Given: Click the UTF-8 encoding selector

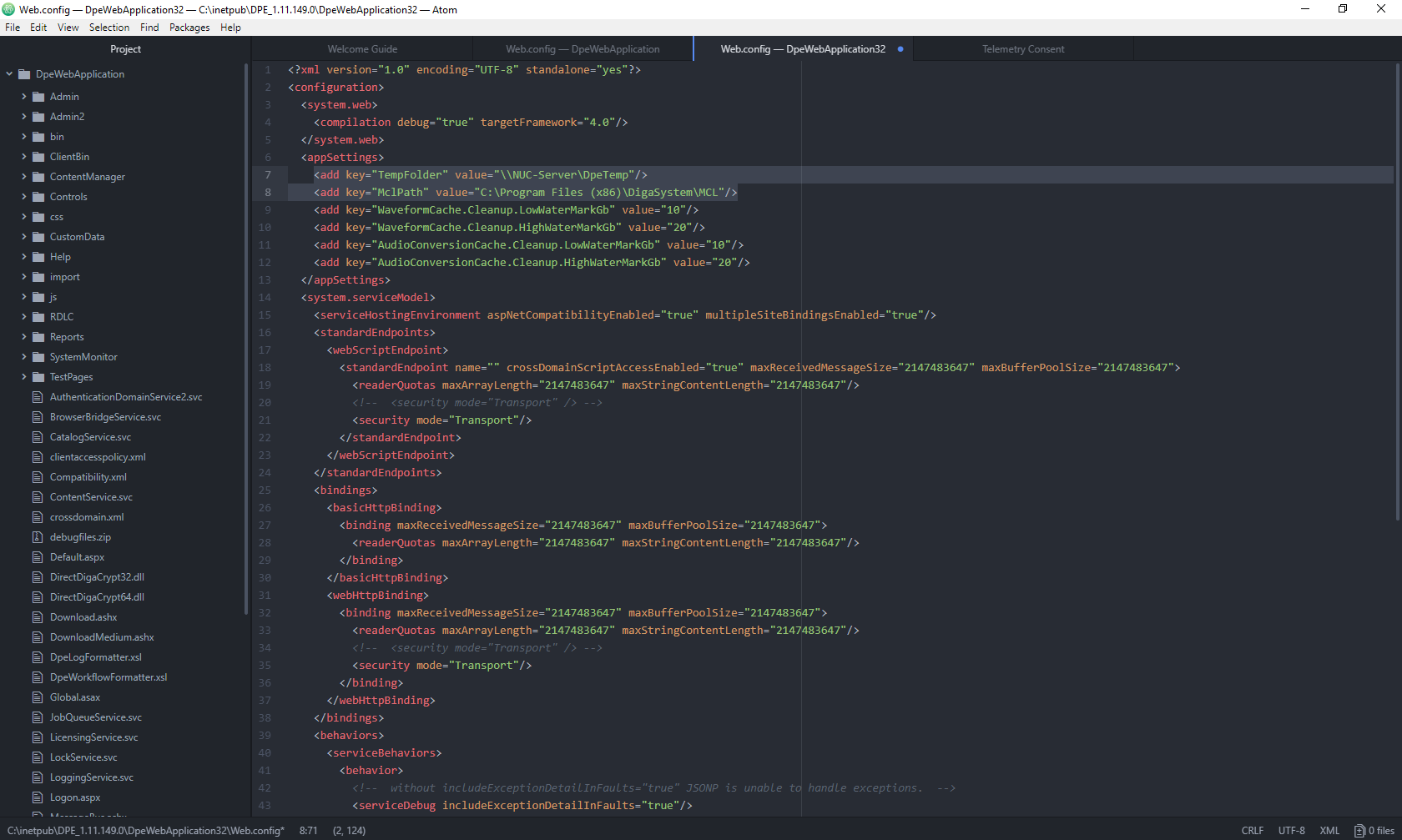Looking at the screenshot, I should coord(1291,831).
